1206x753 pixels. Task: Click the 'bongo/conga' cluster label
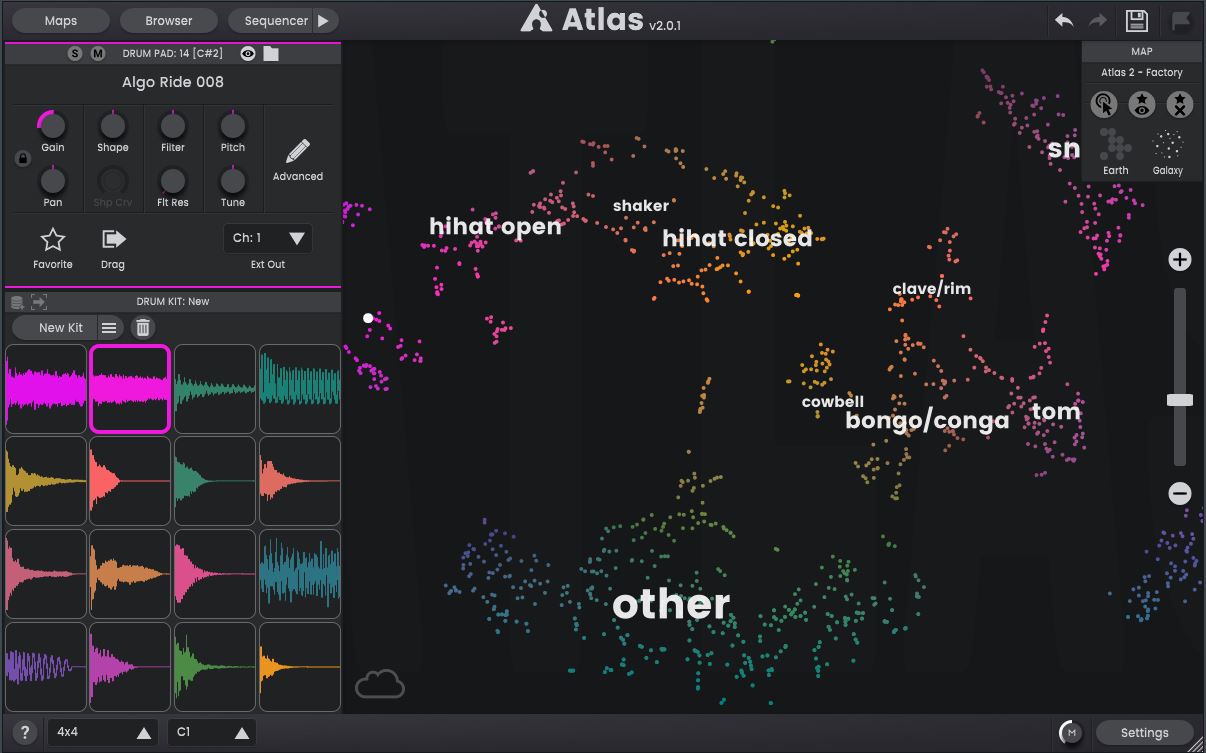(x=927, y=421)
